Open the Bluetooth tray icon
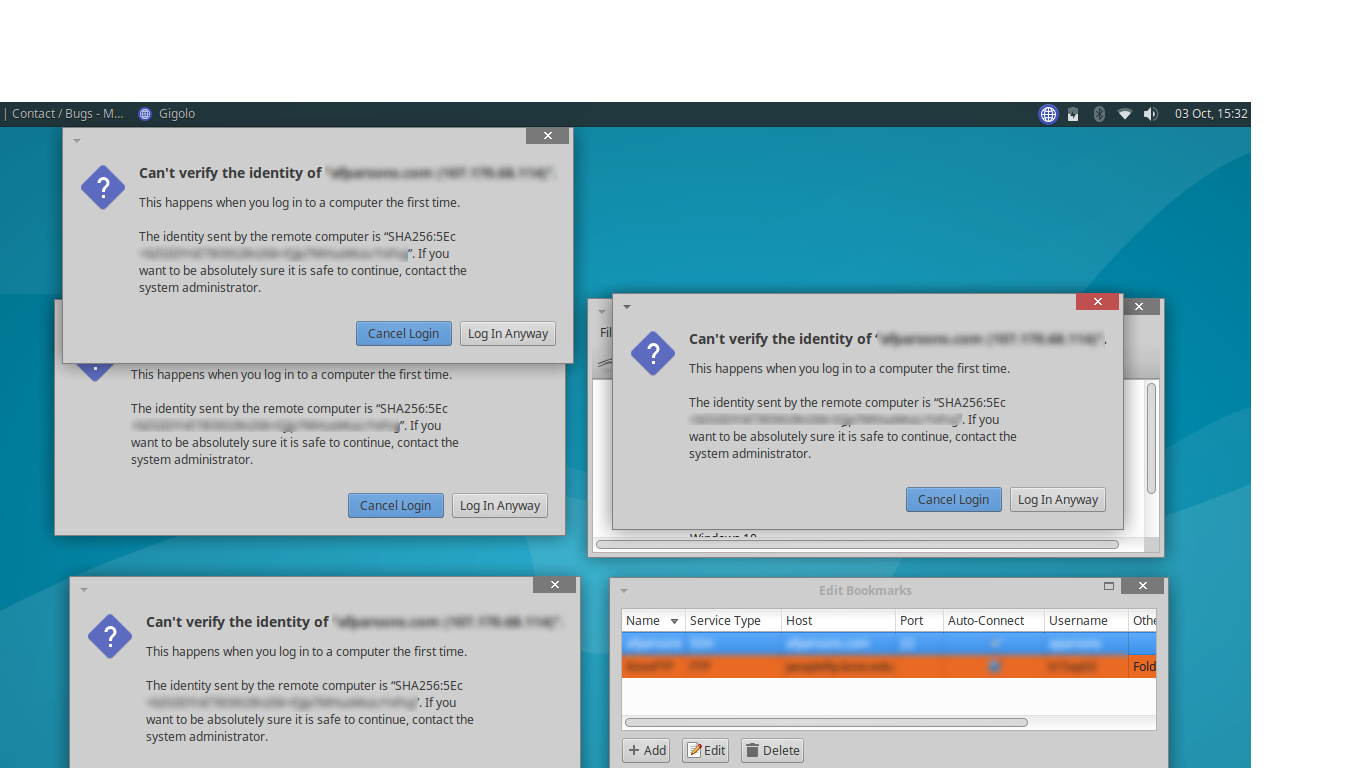This screenshot has height=768, width=1366. (1098, 114)
